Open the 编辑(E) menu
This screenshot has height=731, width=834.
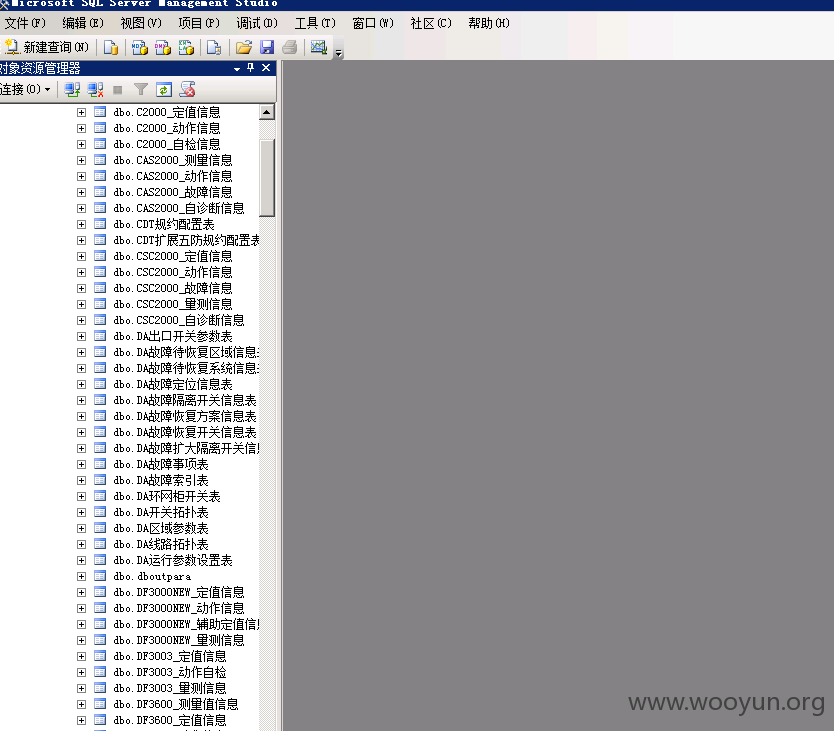pos(82,23)
